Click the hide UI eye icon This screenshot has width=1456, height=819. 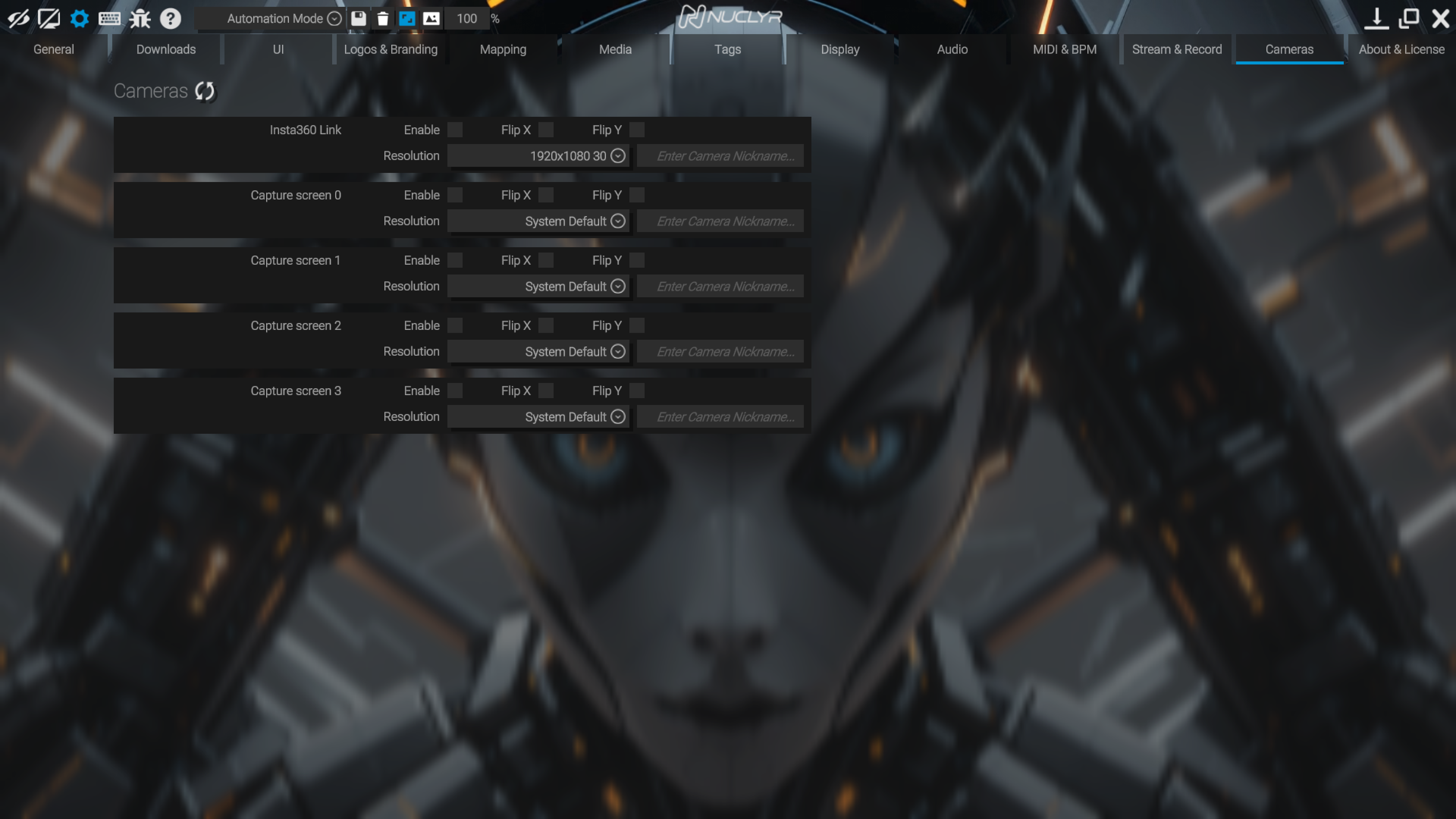click(18, 19)
